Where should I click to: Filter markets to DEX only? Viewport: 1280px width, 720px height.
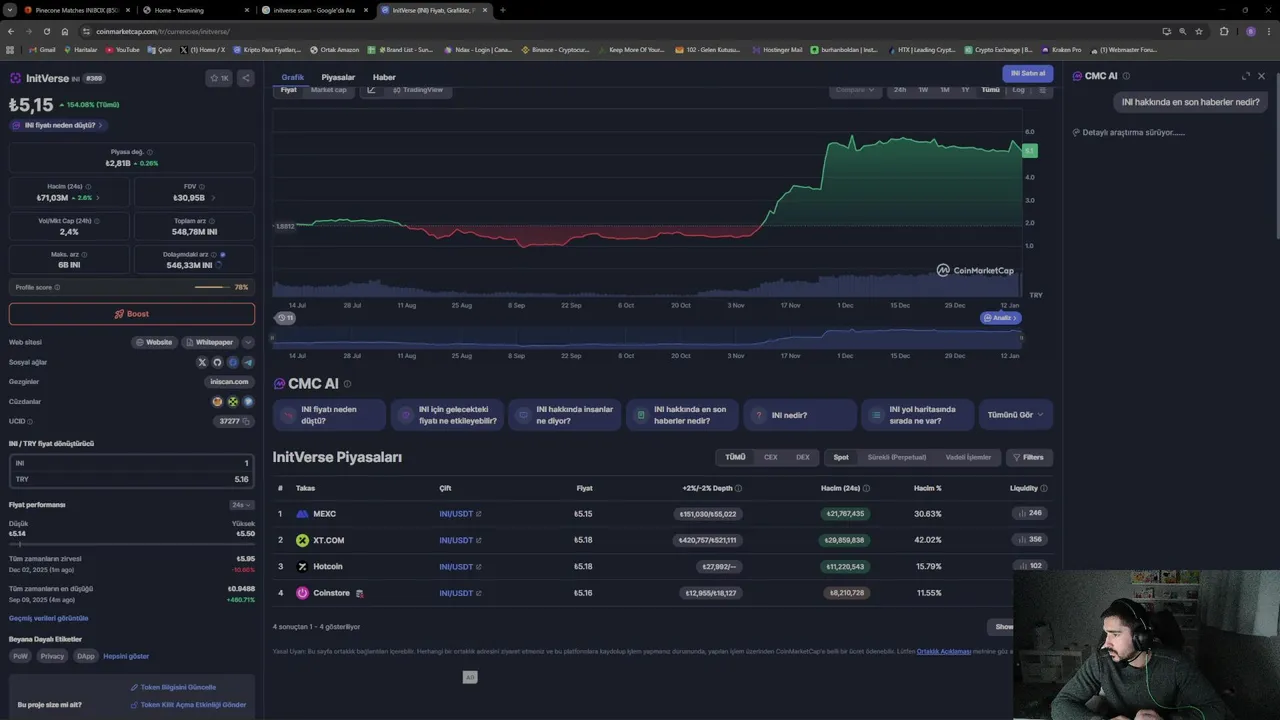pyautogui.click(x=802, y=457)
